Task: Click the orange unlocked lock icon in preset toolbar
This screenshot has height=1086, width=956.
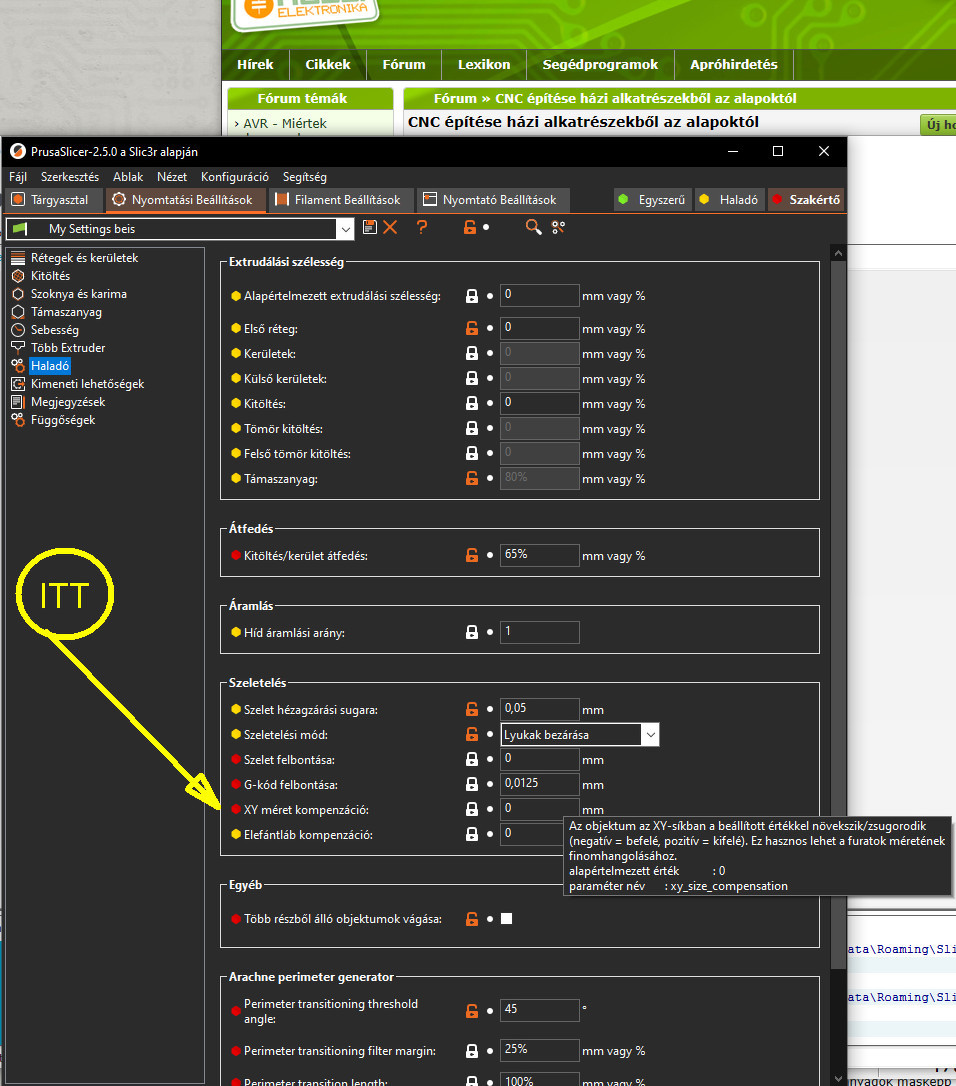Action: (x=470, y=227)
